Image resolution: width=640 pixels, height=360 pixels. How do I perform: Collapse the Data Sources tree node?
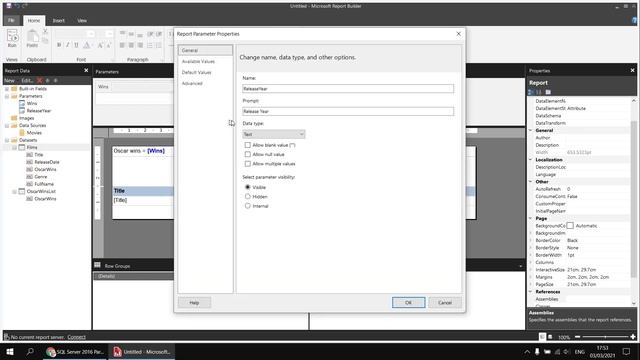[x=7, y=126]
